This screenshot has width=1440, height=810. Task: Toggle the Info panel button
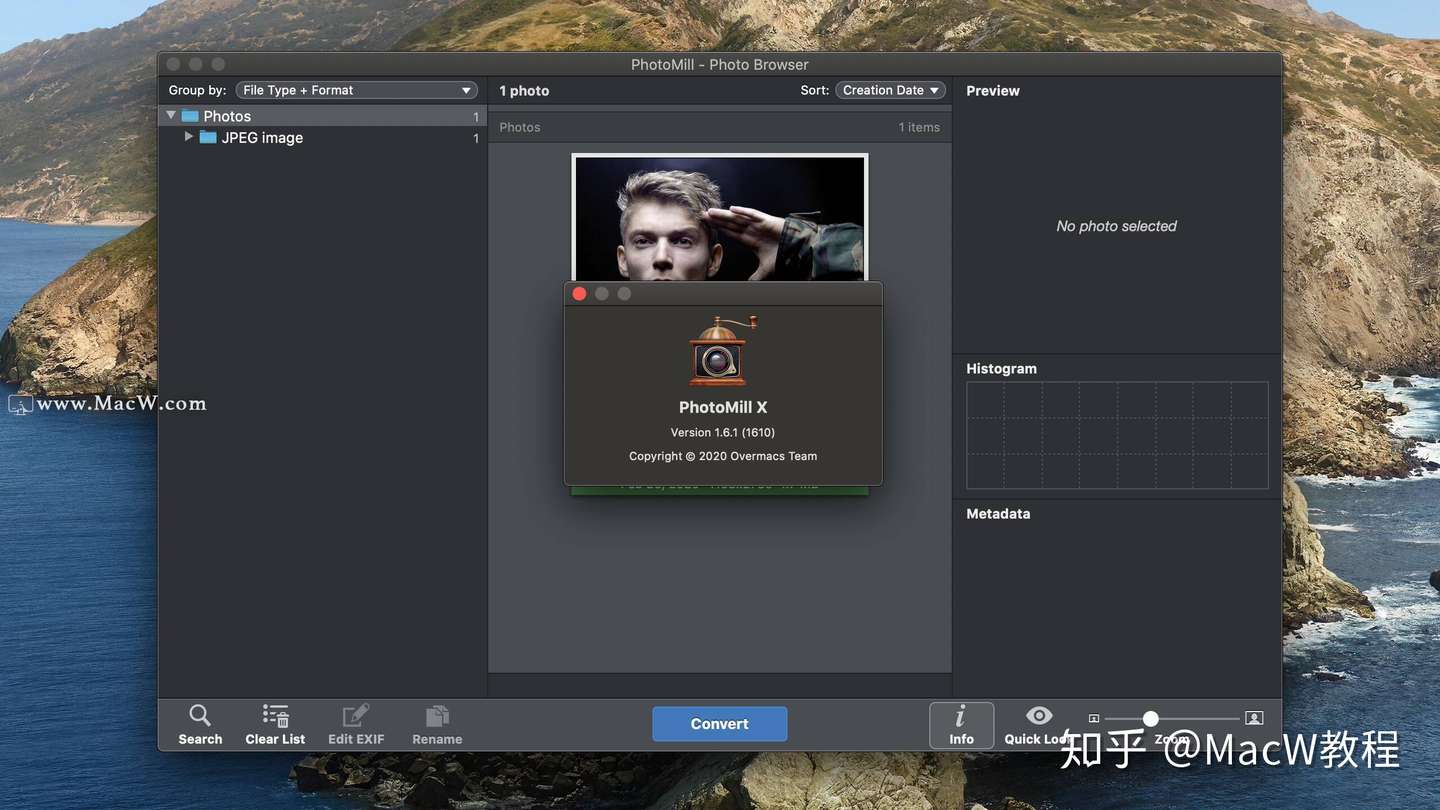click(x=961, y=725)
